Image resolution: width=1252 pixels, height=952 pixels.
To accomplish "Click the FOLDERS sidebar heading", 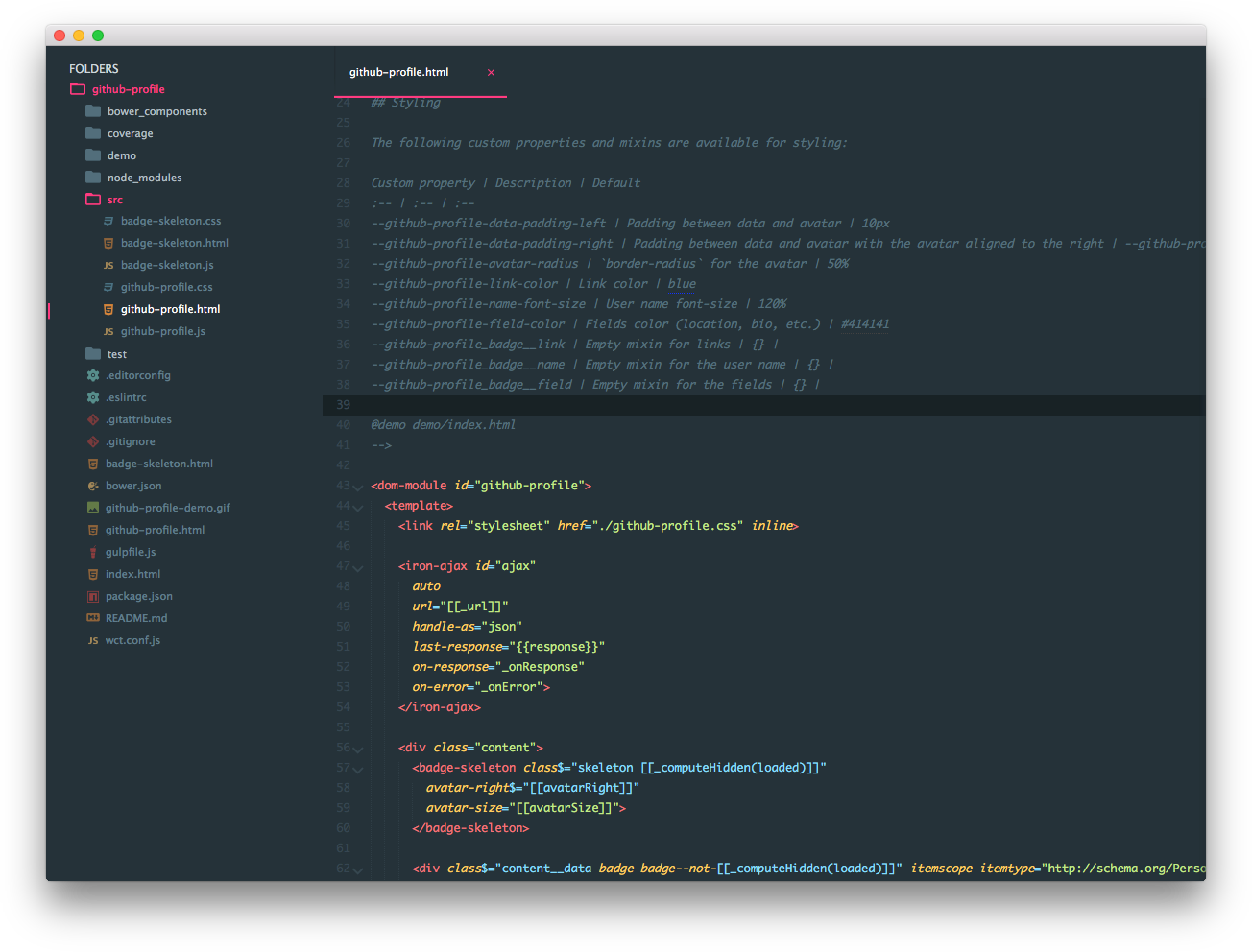I will click(94, 68).
